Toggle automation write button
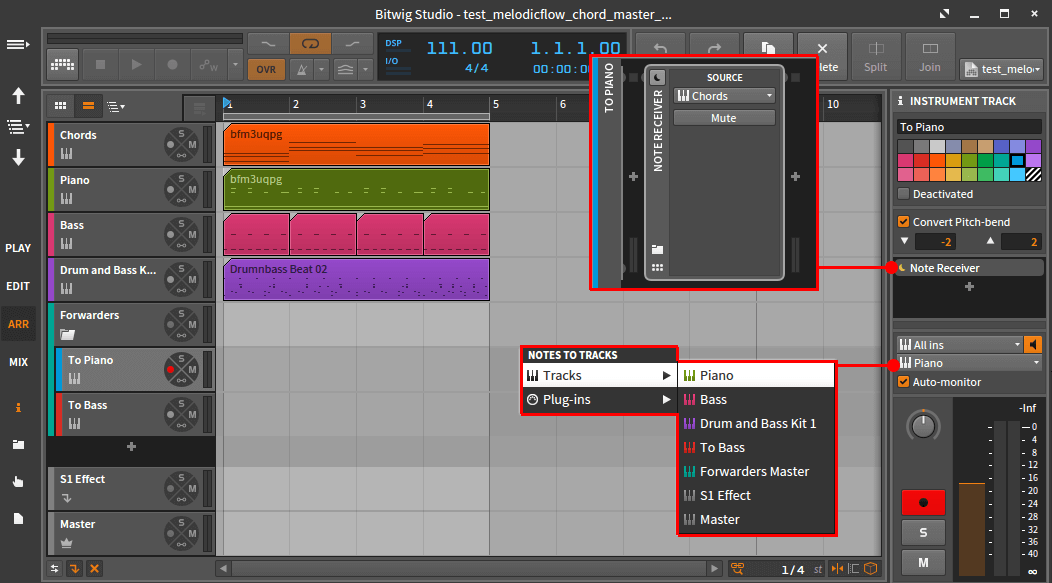This screenshot has height=583, width=1052. pyautogui.click(x=209, y=65)
